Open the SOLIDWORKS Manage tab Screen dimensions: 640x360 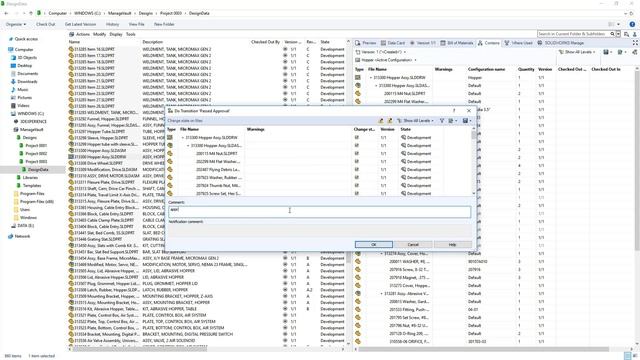[x=561, y=43]
